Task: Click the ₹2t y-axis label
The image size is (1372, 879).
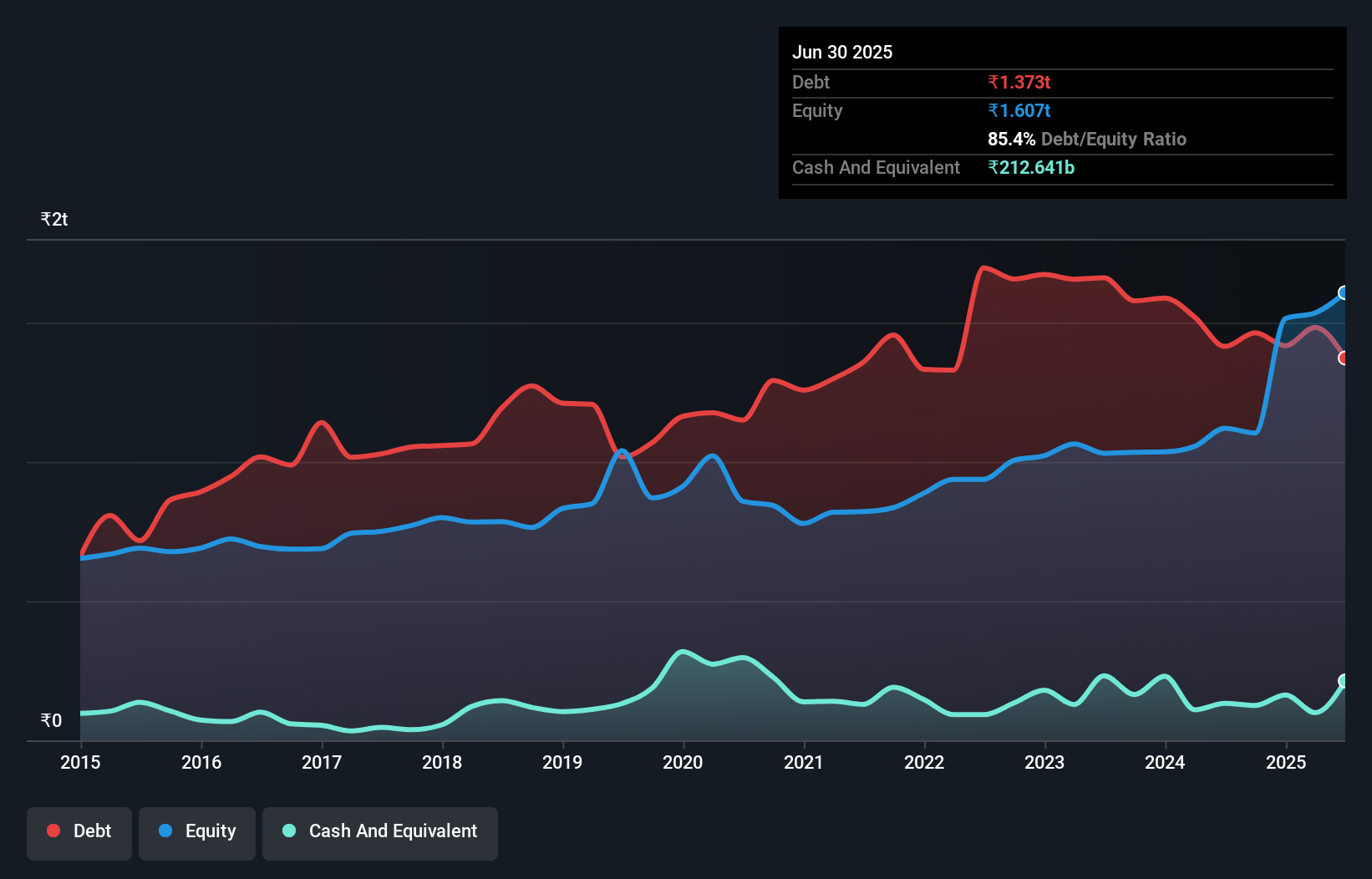Action: coord(54,219)
